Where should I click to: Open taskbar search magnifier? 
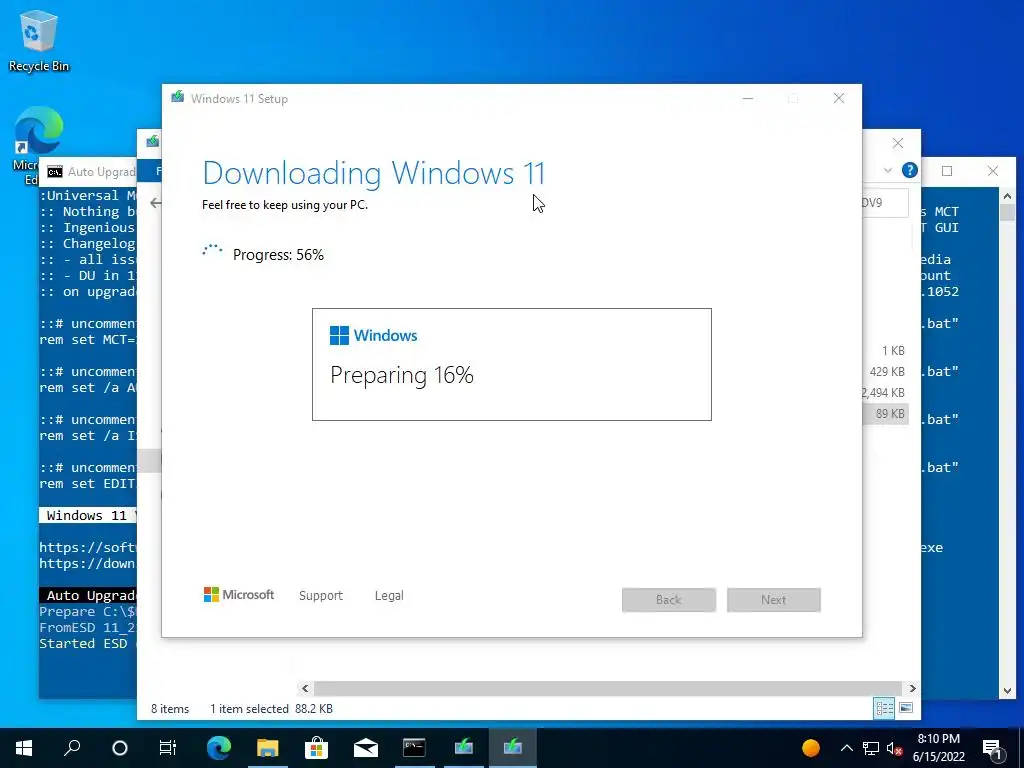72,748
